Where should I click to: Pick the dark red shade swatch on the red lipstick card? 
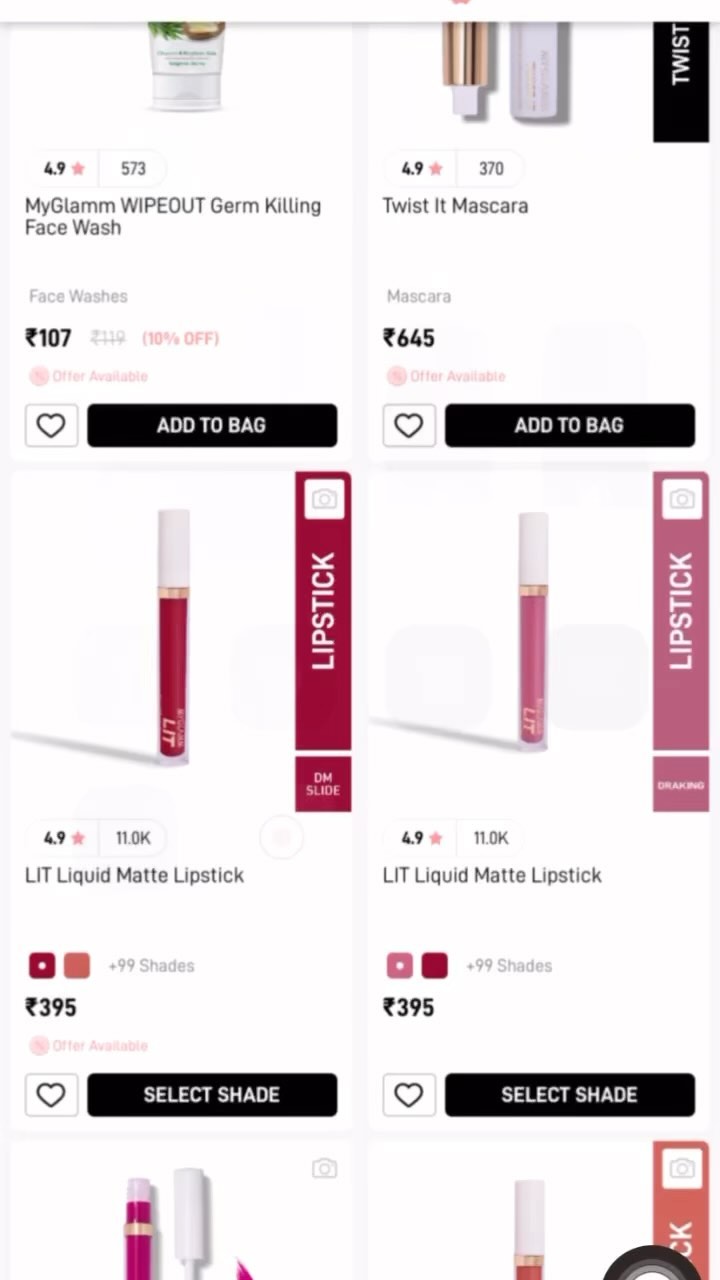coord(42,966)
